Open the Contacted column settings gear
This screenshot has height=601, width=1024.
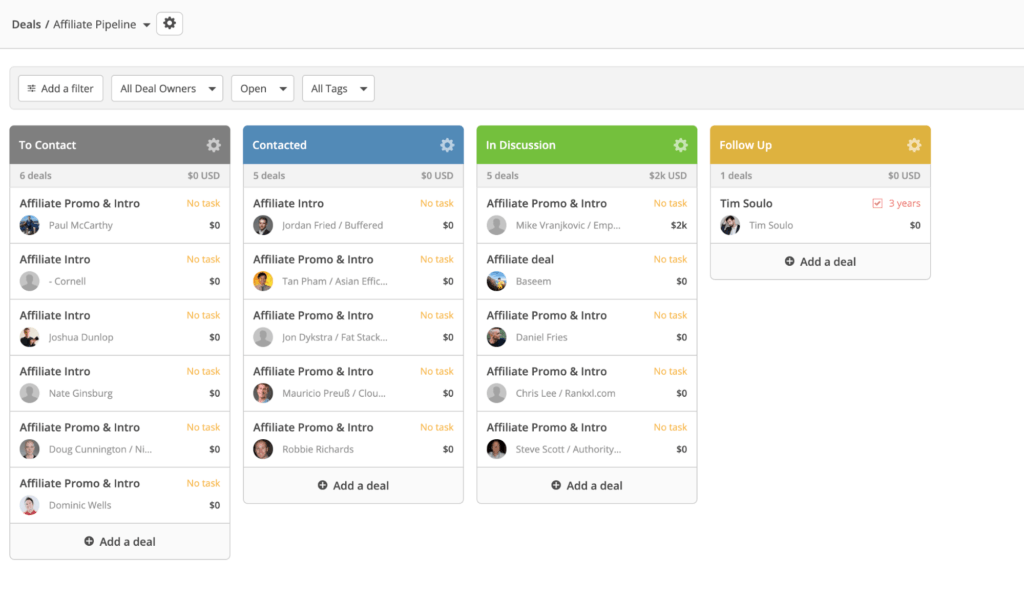pyautogui.click(x=447, y=145)
